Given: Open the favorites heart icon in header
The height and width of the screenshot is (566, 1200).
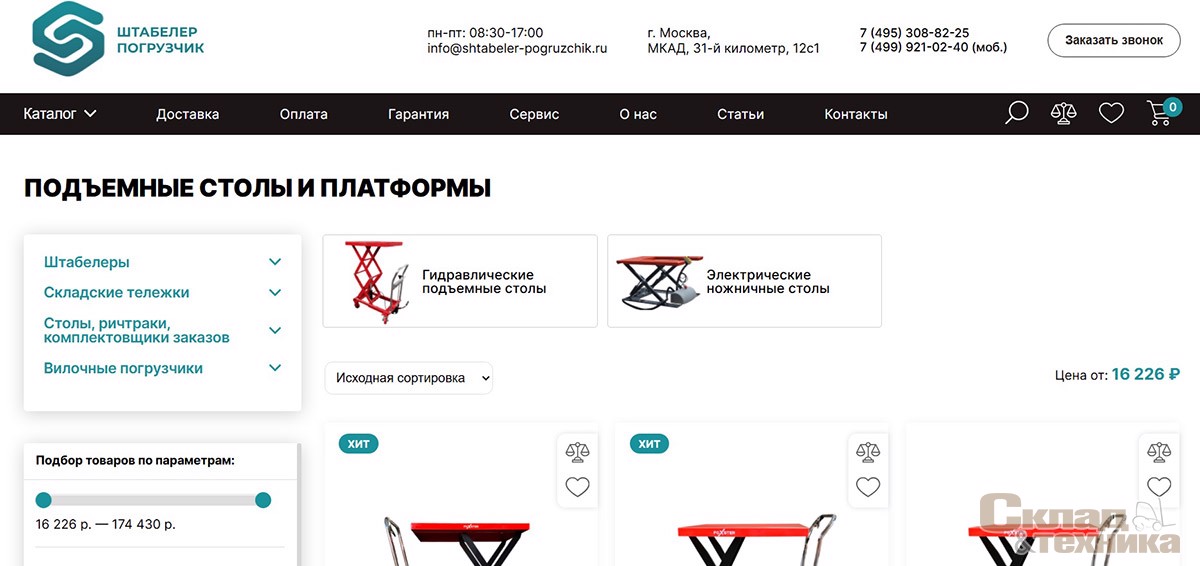Looking at the screenshot, I should coord(1111,114).
